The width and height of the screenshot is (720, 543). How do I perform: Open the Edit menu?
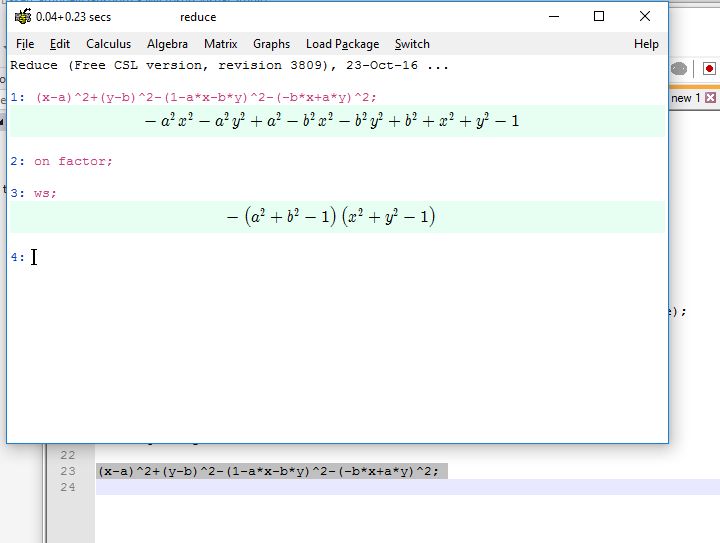tap(60, 44)
